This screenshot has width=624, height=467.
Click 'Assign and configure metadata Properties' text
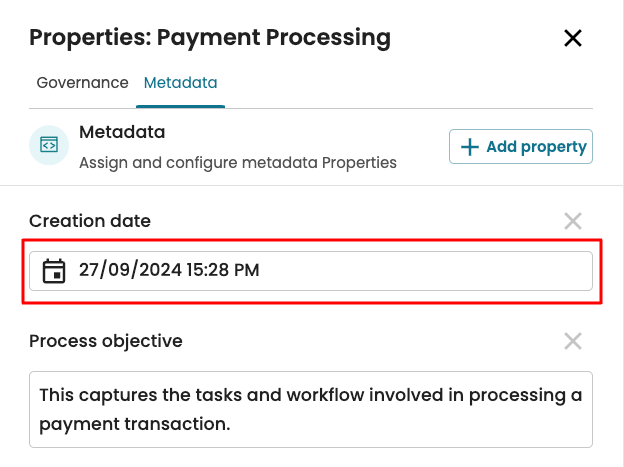tap(238, 162)
